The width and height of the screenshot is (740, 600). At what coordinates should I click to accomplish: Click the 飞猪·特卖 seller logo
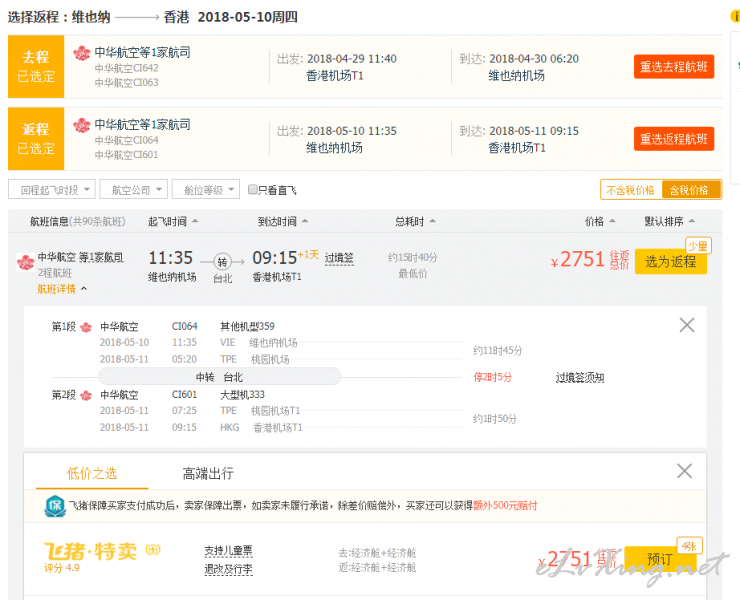pos(91,551)
